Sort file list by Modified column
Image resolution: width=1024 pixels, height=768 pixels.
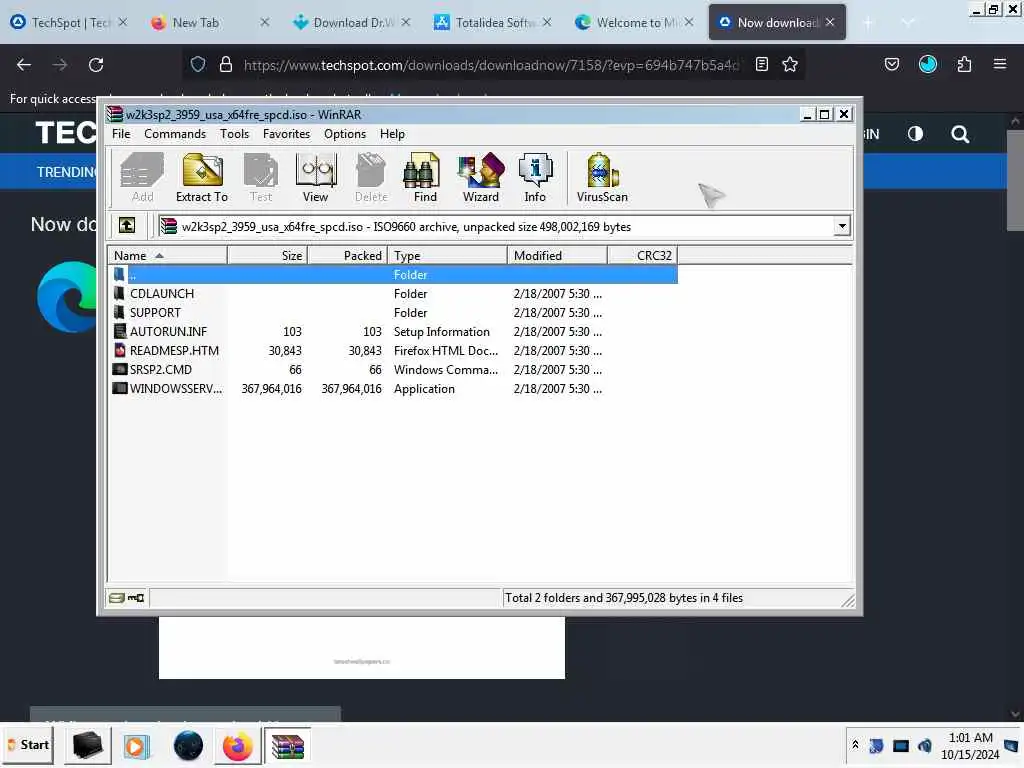point(557,255)
